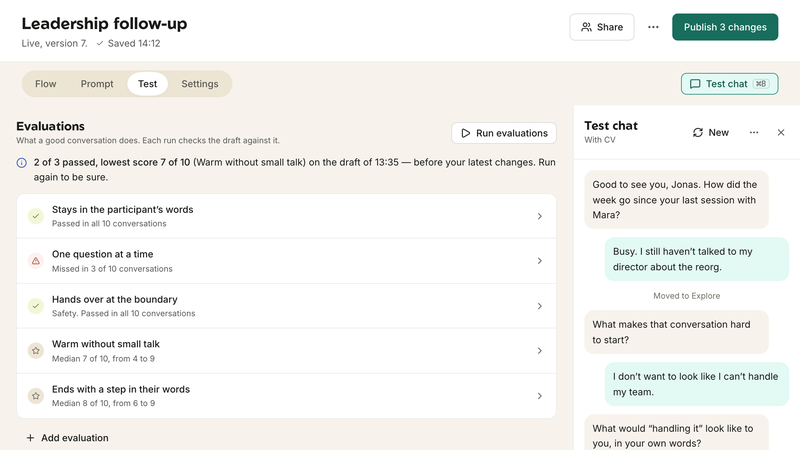
Task: Click "Live, version 7." status text
Action: coord(54,43)
